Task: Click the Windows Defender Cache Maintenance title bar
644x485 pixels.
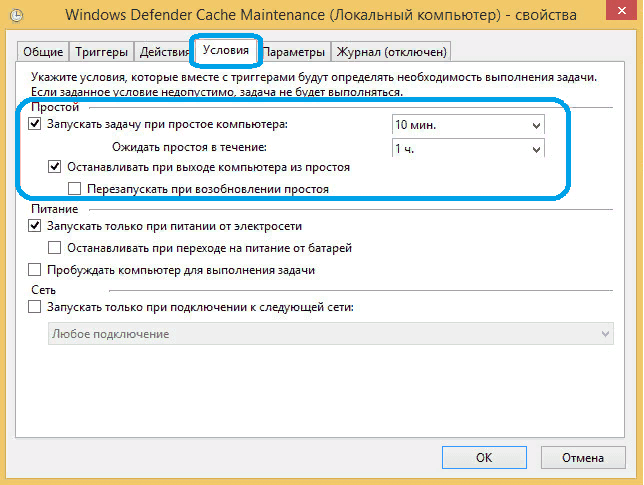Action: click(320, 15)
